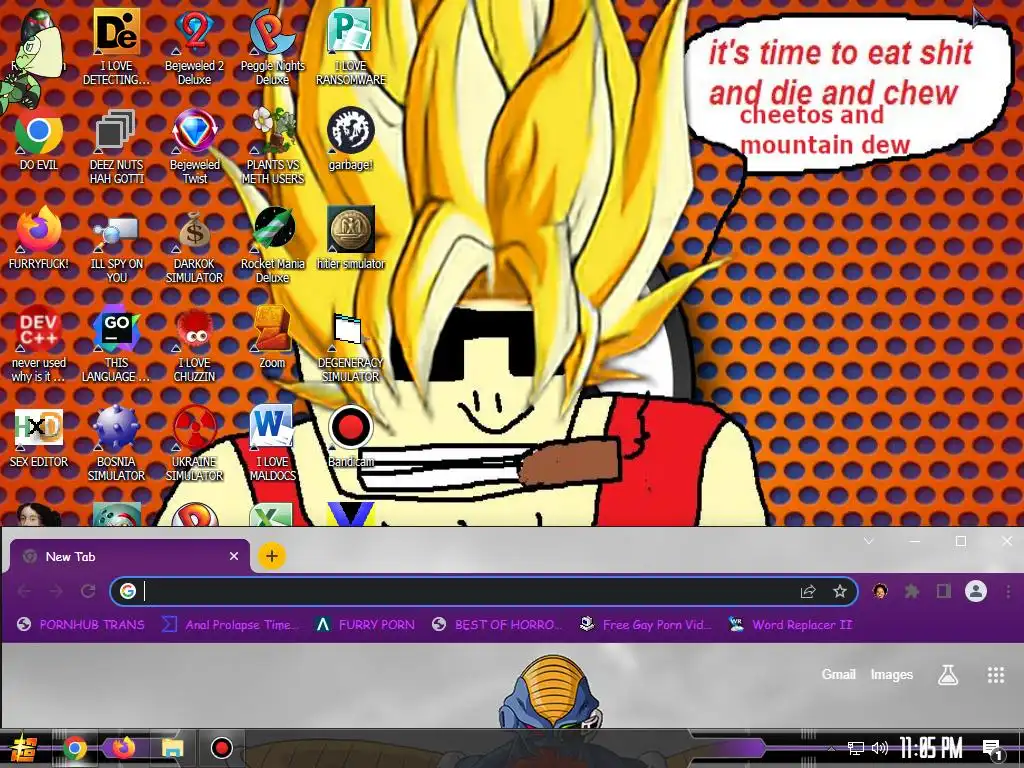
Task: Open the Search Labs flask icon
Action: [x=948, y=675]
